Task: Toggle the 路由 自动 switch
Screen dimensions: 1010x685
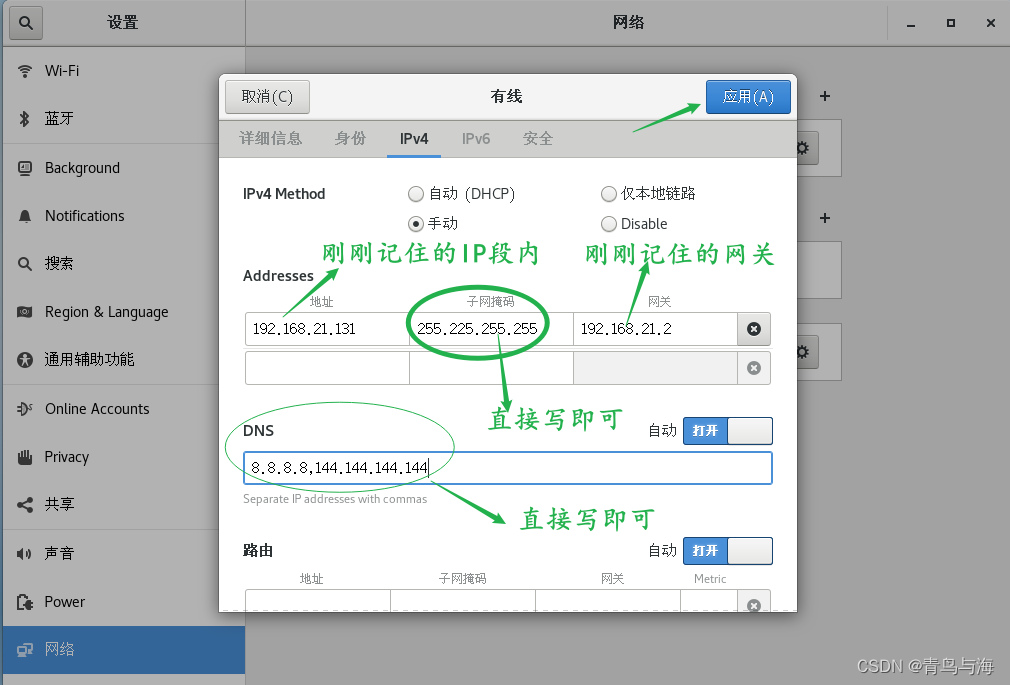Action: [728, 551]
